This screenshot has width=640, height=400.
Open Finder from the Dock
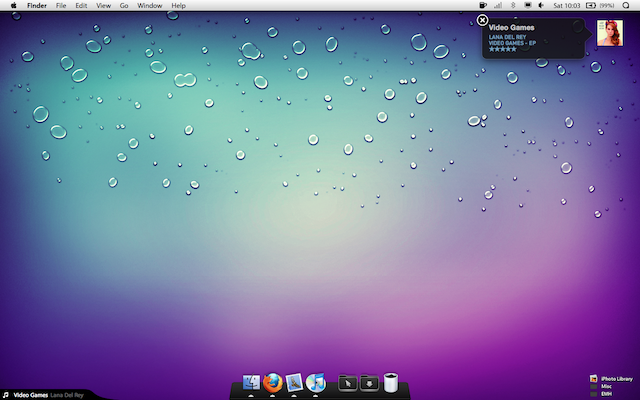tap(251, 383)
